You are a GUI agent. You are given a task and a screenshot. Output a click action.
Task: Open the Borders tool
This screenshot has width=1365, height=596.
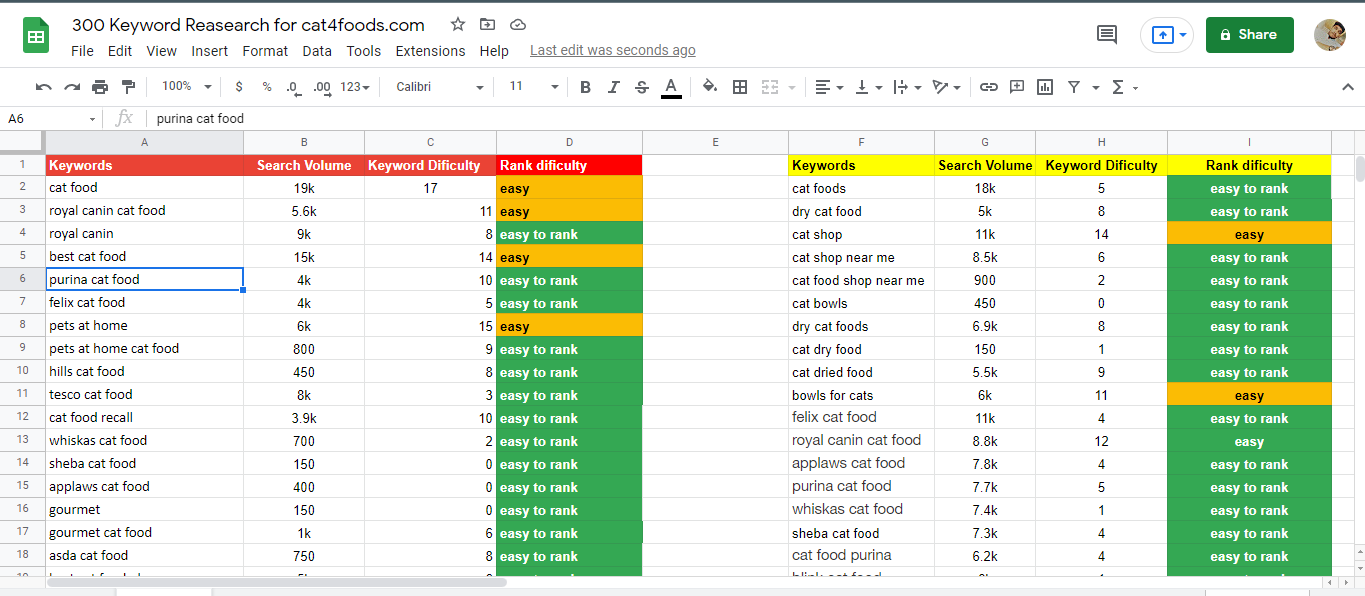tap(740, 87)
